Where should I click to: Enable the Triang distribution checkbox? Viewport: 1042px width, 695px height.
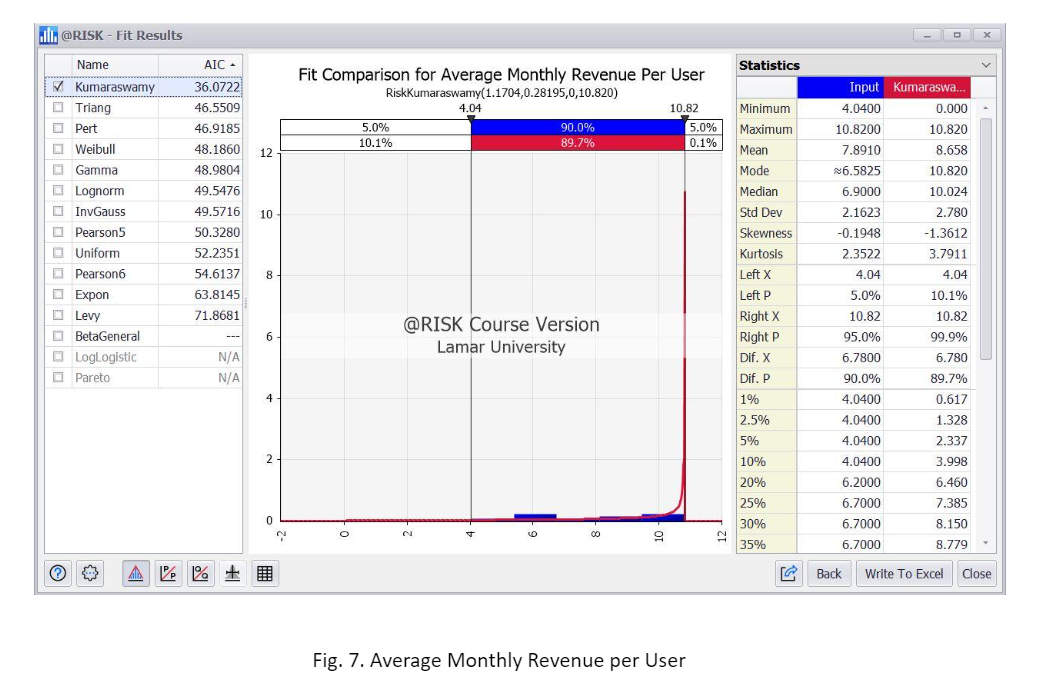(60, 106)
